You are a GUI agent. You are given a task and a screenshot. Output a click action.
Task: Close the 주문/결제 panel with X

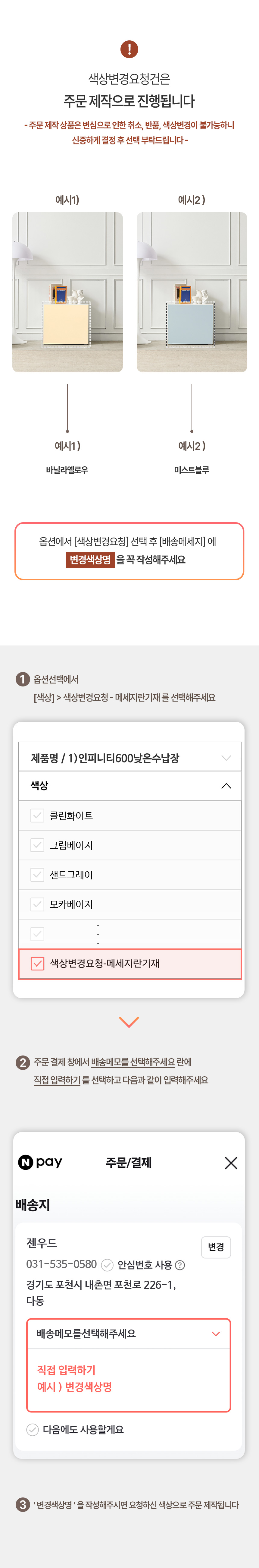click(231, 1163)
